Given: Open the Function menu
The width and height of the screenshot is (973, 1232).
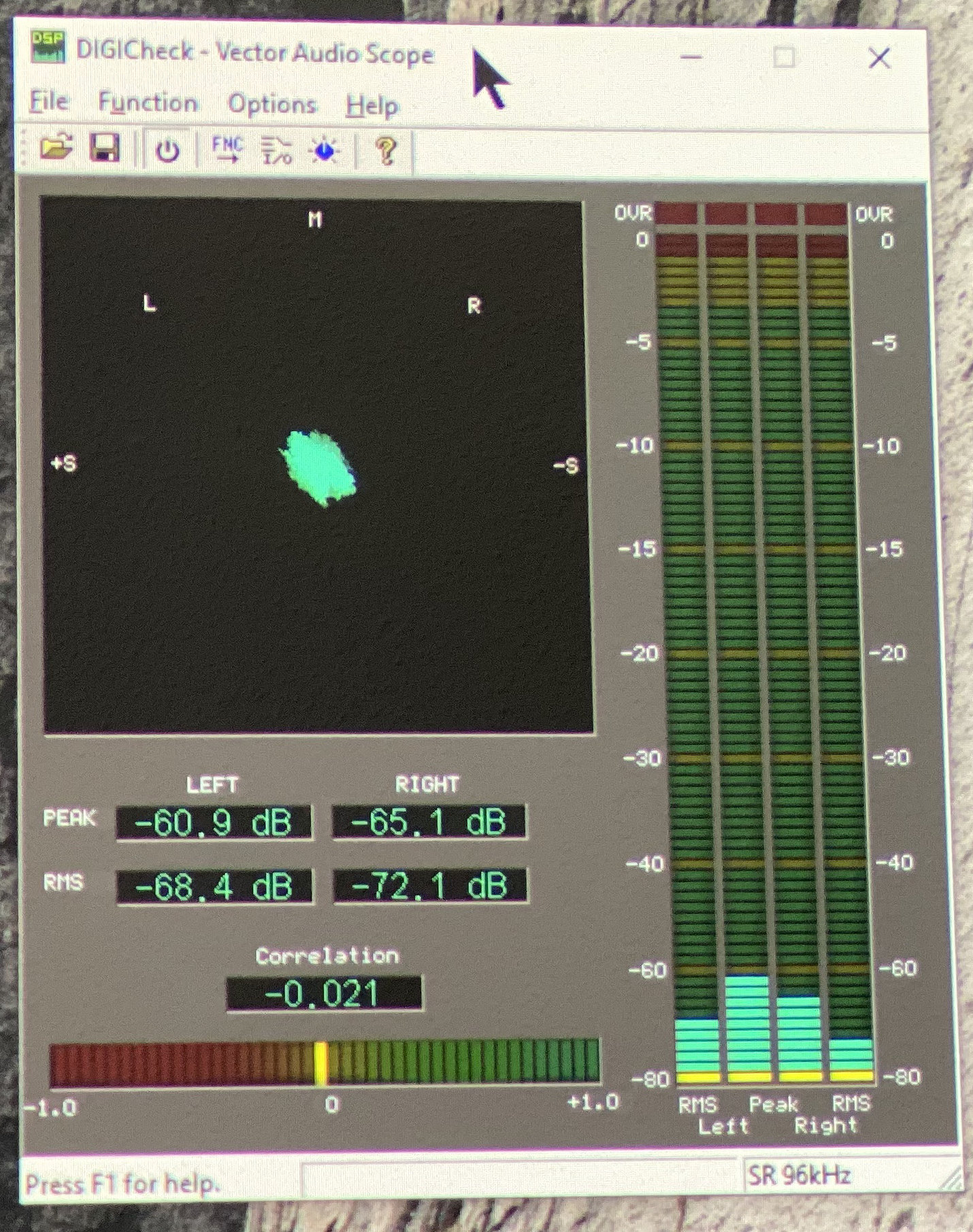Looking at the screenshot, I should pos(148,103).
